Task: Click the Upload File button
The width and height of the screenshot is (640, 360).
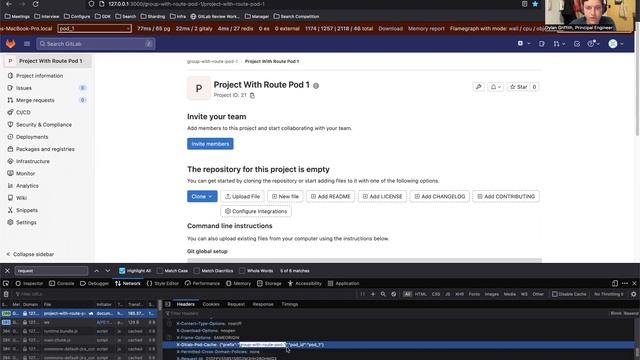Action: [242, 196]
